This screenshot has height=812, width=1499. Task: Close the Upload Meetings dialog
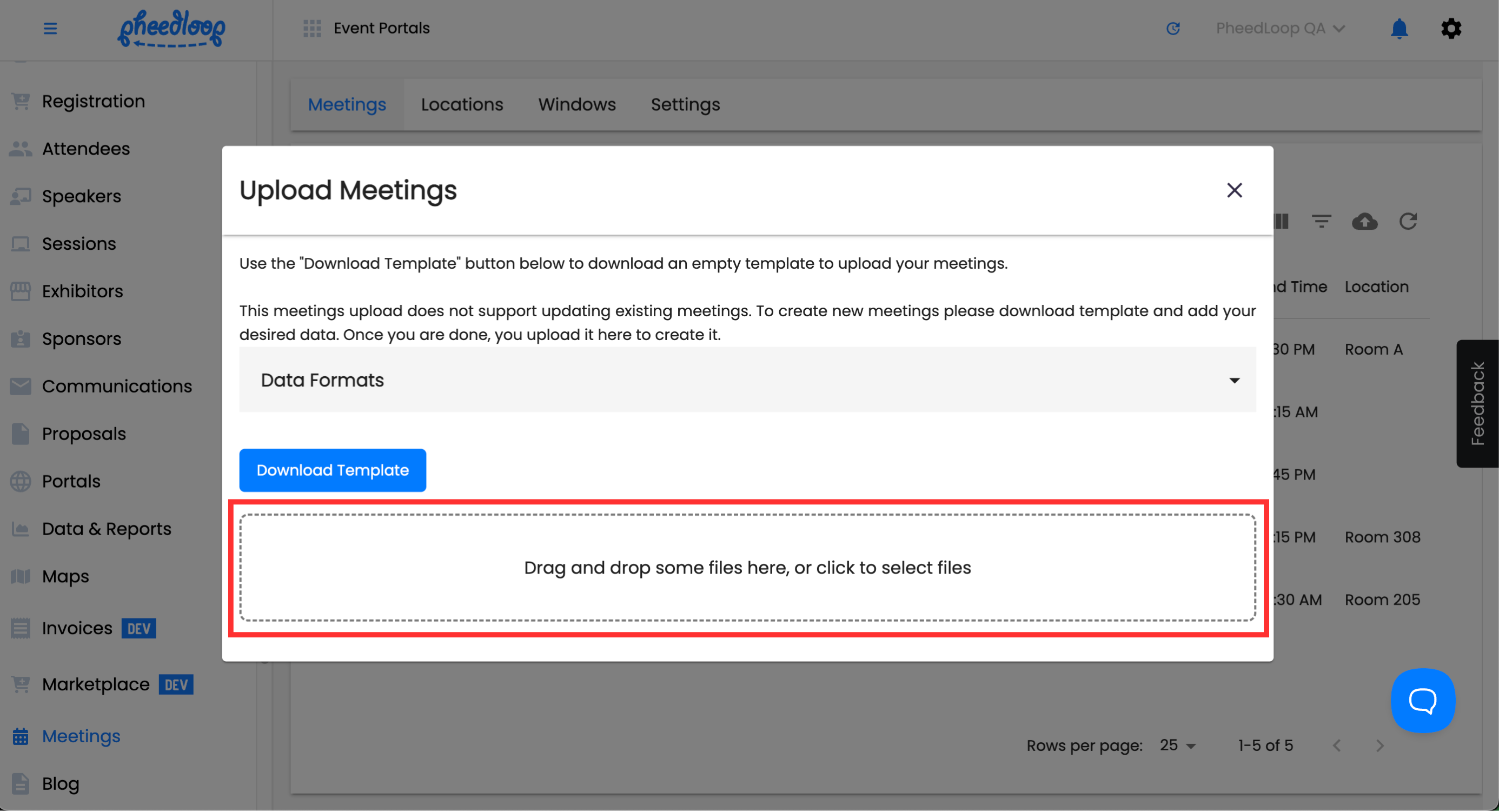click(x=1234, y=190)
